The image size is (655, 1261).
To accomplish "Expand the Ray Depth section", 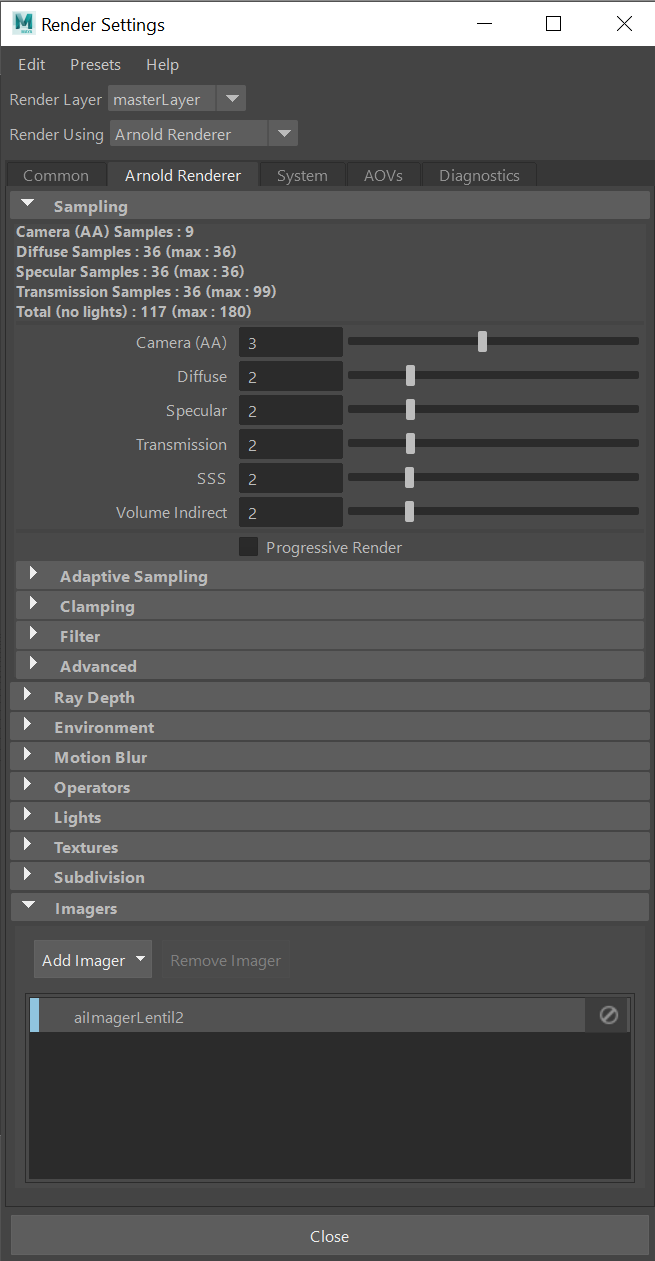I will click(330, 697).
